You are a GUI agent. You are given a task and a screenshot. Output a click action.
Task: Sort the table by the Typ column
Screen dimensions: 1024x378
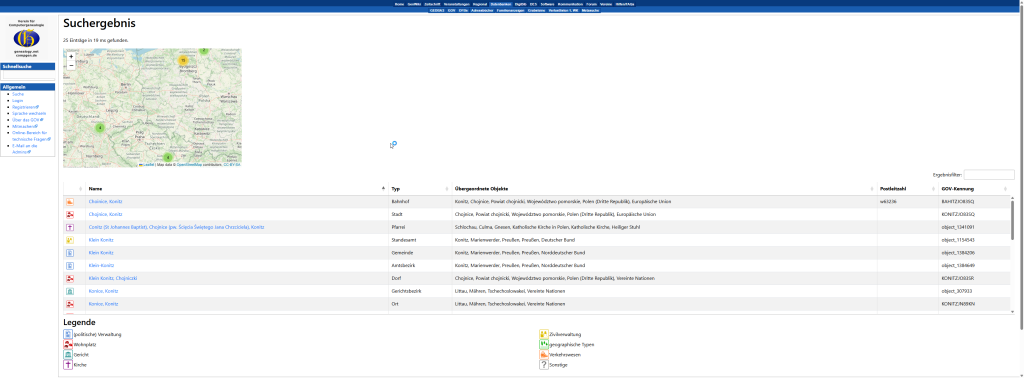click(421, 189)
